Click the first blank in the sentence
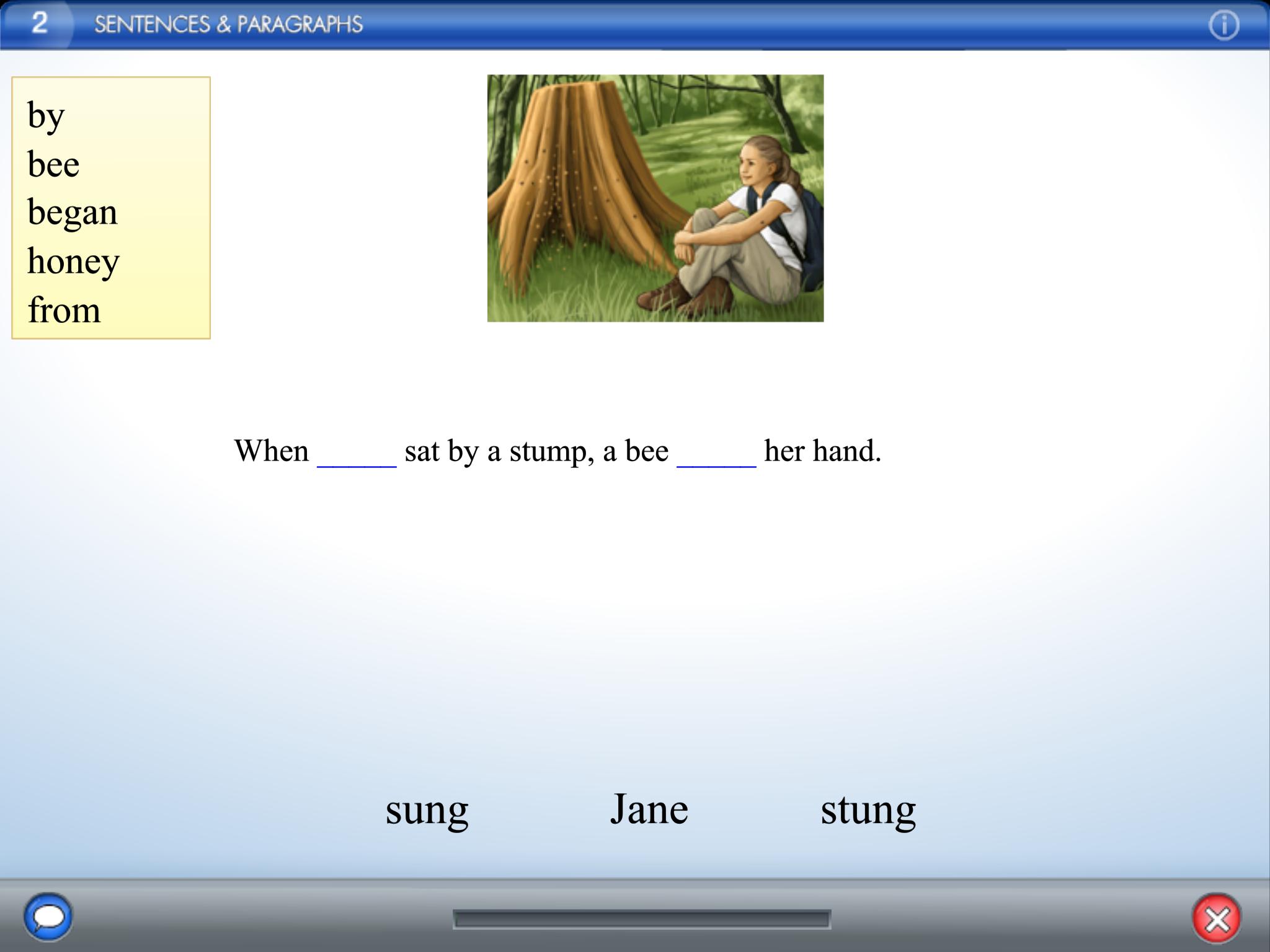 pos(357,459)
